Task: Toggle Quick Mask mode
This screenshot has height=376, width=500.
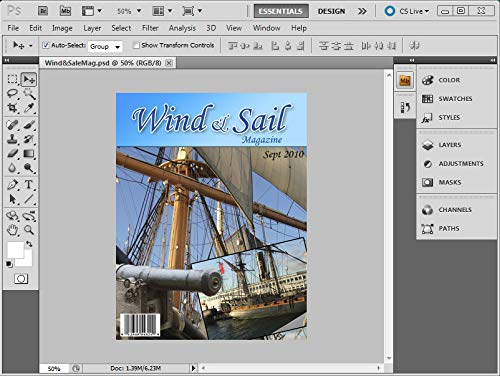Action: point(21,279)
